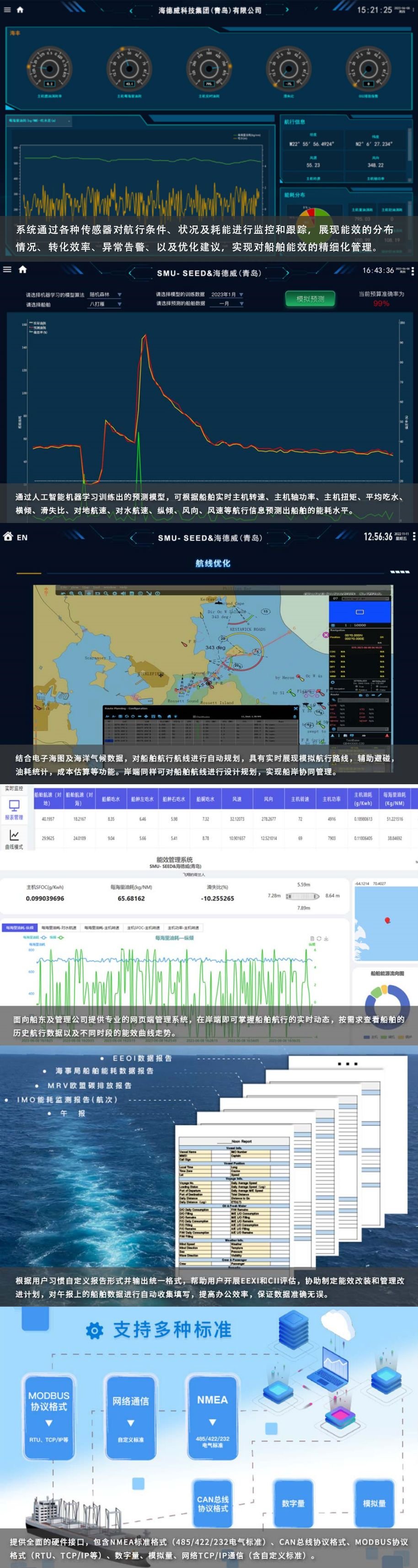Click the home icon beside the EN label

8,536
